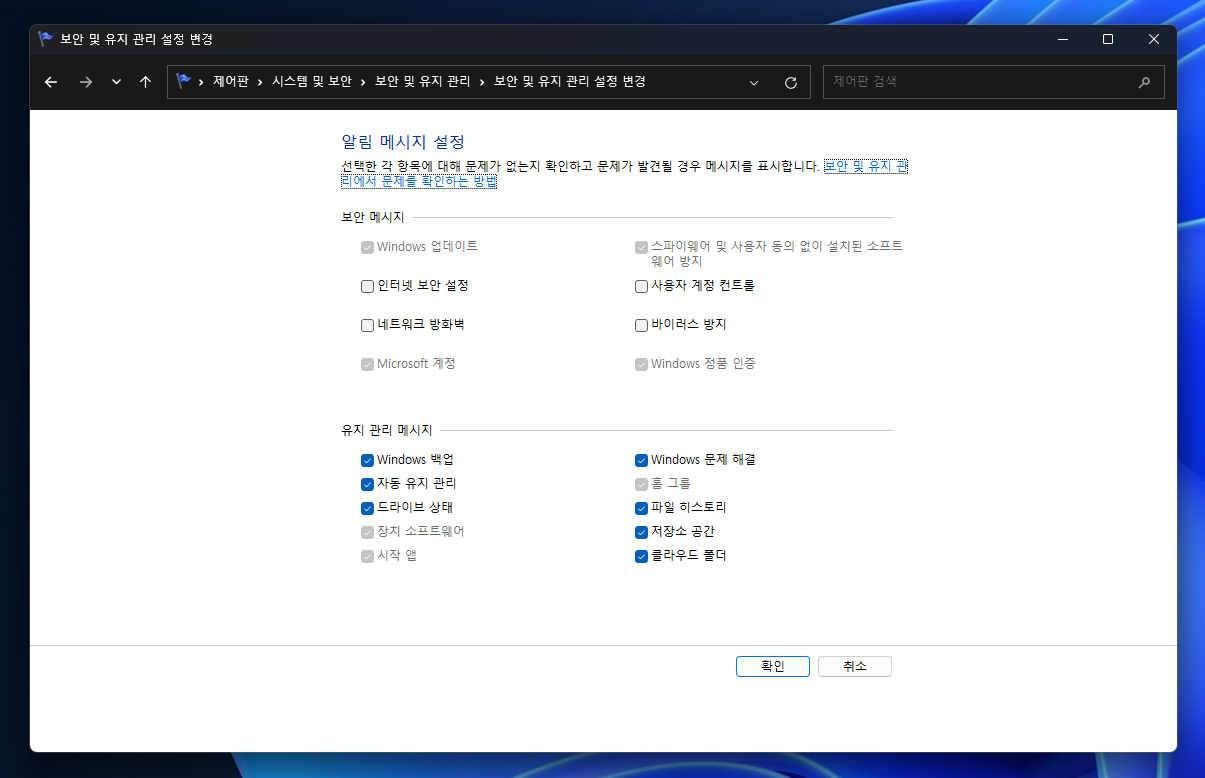This screenshot has width=1205, height=778.
Task: Uncheck 클라우드 폴더 checkbox
Action: pos(641,556)
